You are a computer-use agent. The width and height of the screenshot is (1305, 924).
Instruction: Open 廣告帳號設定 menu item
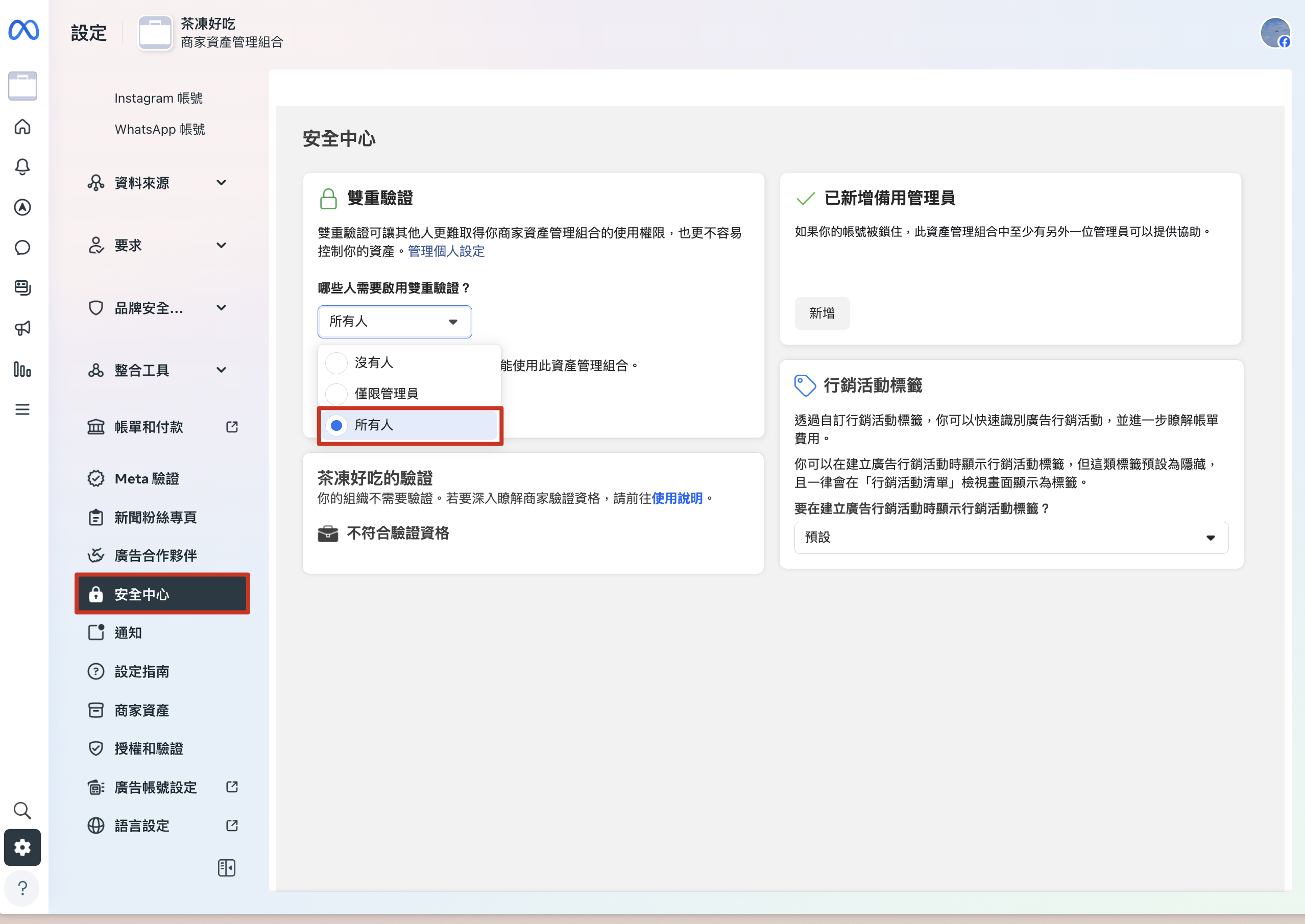coord(162,787)
